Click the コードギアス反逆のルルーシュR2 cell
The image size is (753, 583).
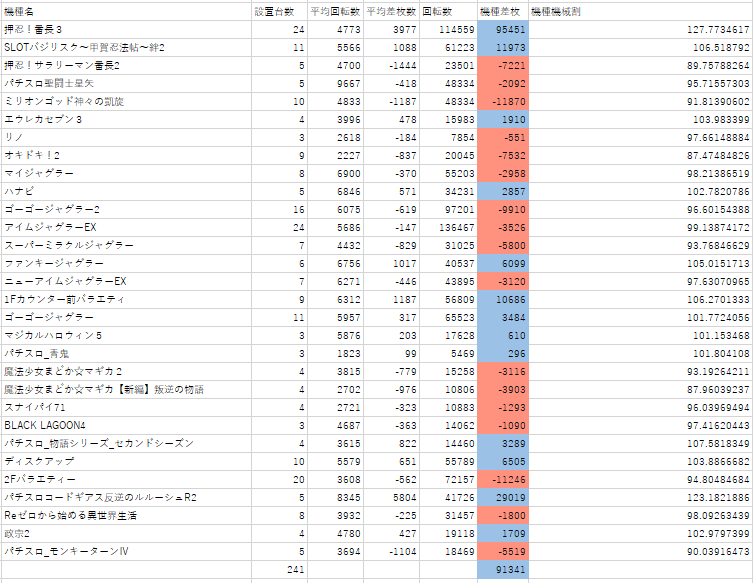(x=126, y=498)
